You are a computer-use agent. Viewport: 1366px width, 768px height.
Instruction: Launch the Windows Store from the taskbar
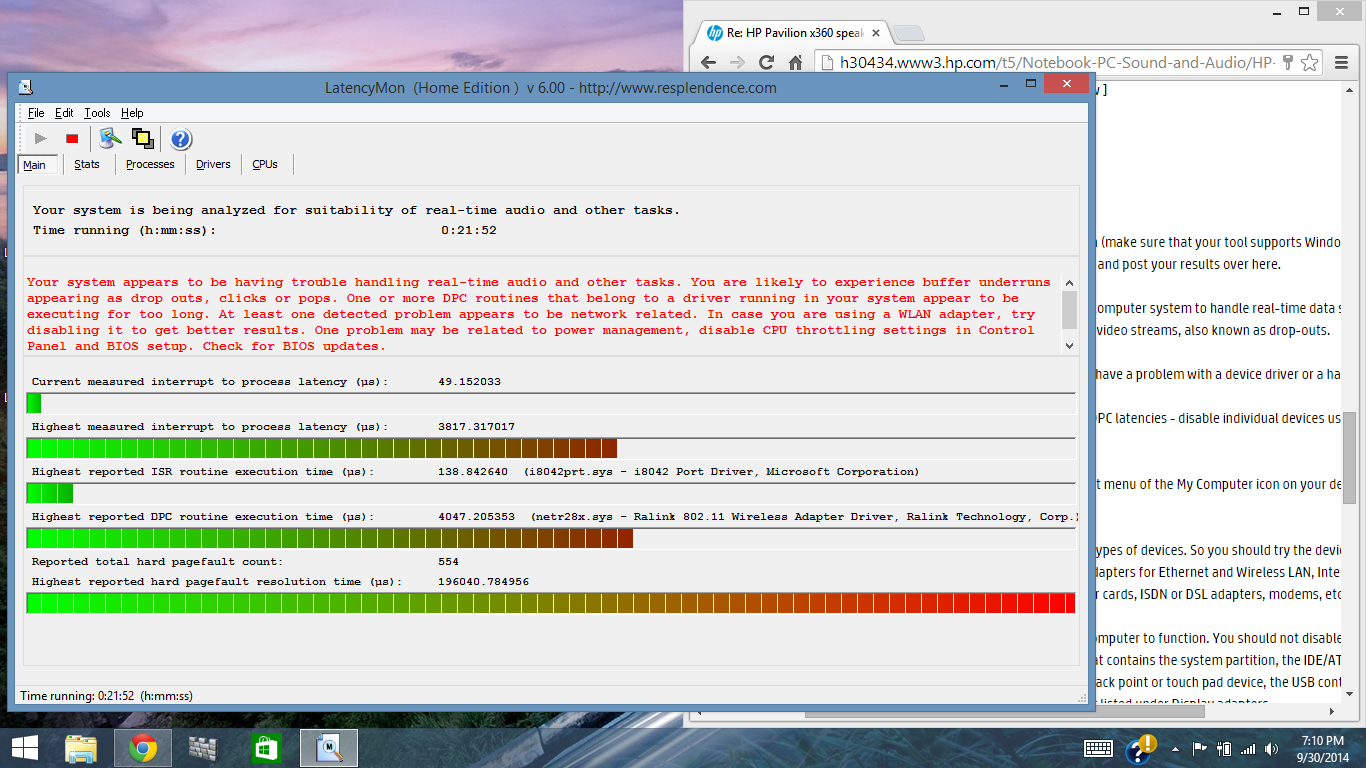(x=263, y=747)
